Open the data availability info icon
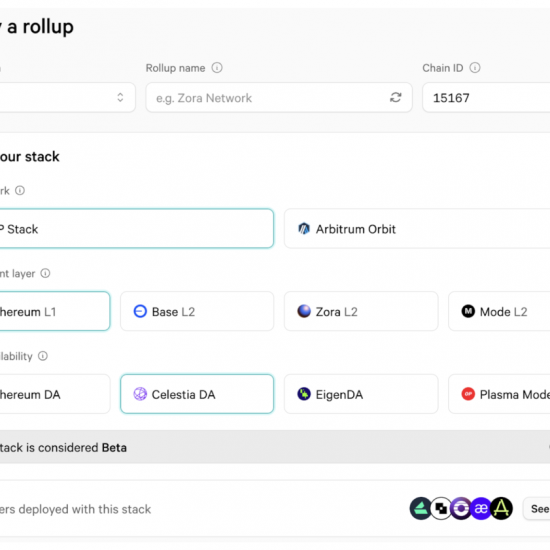This screenshot has width=550, height=550. 43,356
